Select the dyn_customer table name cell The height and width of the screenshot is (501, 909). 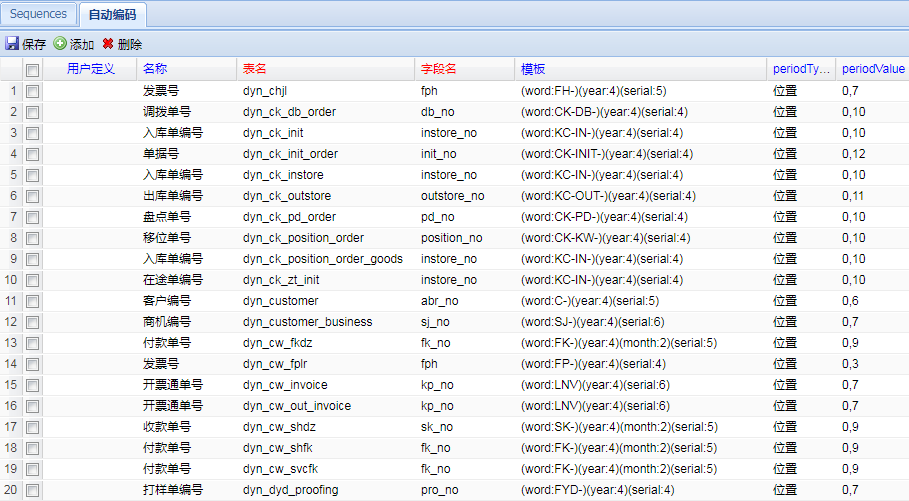281,301
